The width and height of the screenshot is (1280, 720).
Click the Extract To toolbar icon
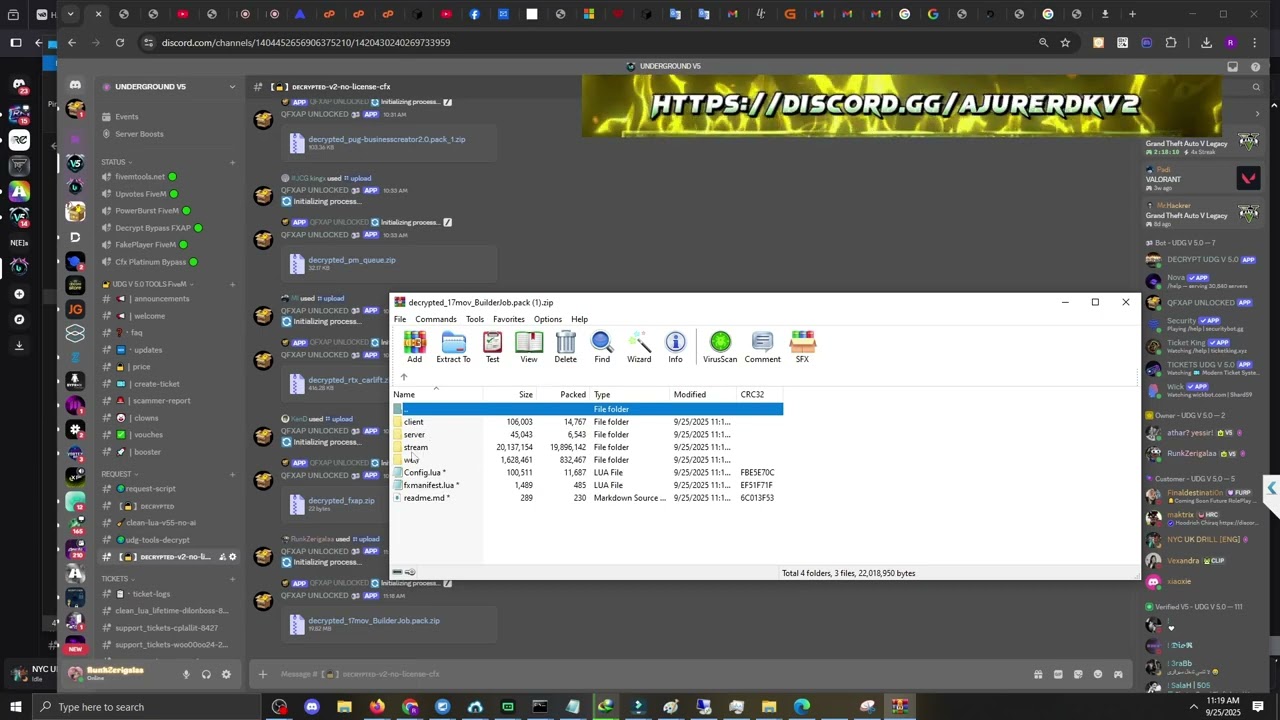[453, 347]
